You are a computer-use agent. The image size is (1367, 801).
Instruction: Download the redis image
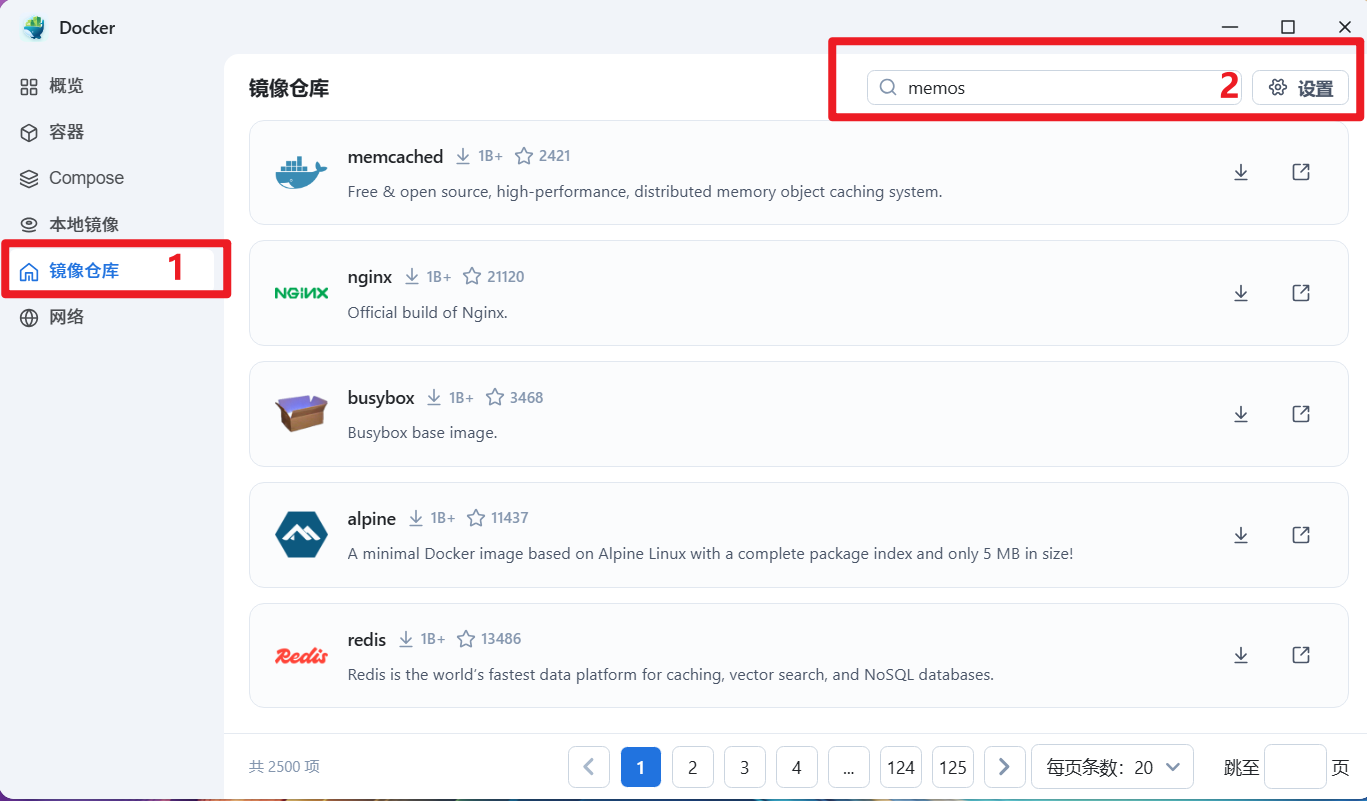click(x=1241, y=655)
